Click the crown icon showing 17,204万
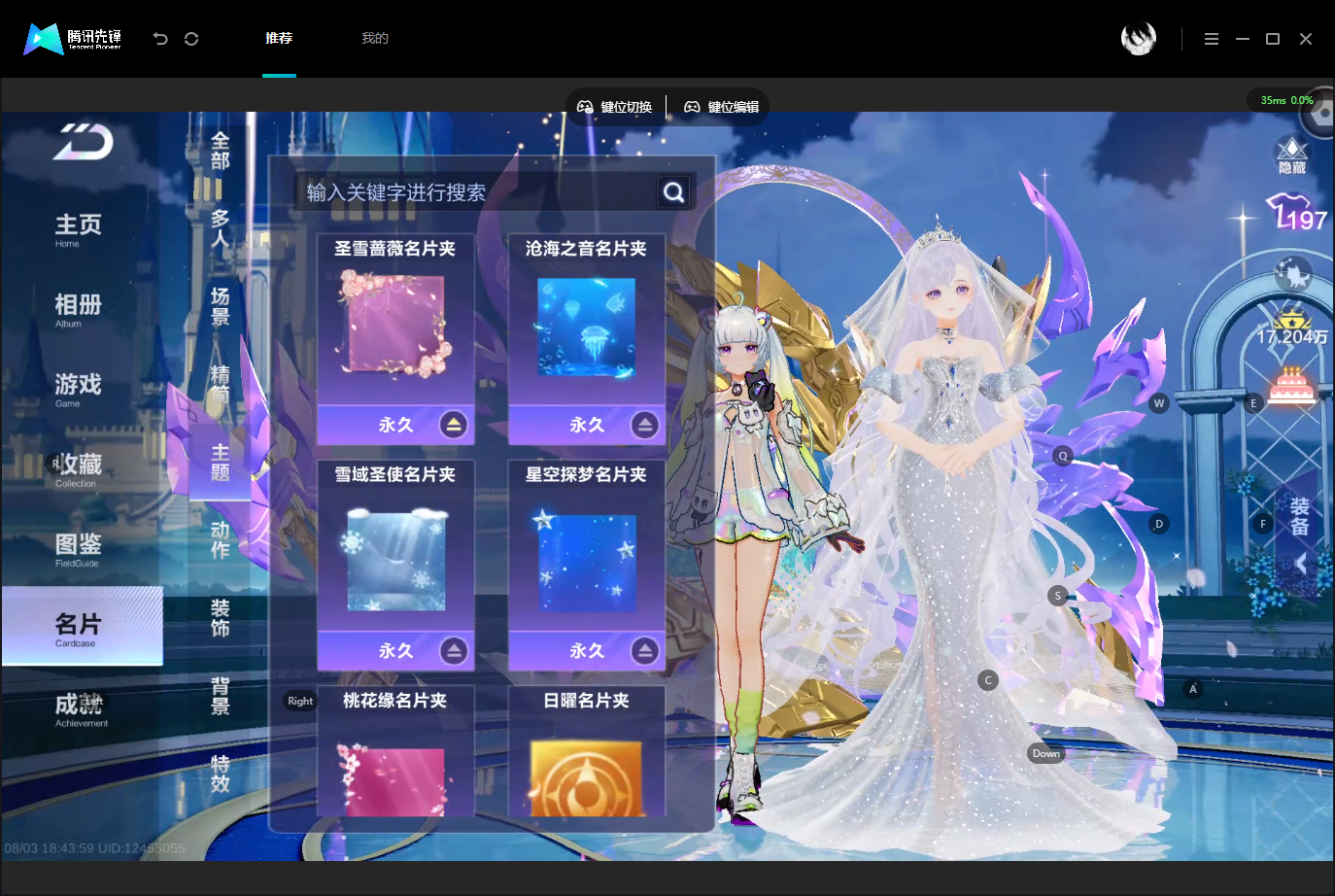 (x=1292, y=328)
